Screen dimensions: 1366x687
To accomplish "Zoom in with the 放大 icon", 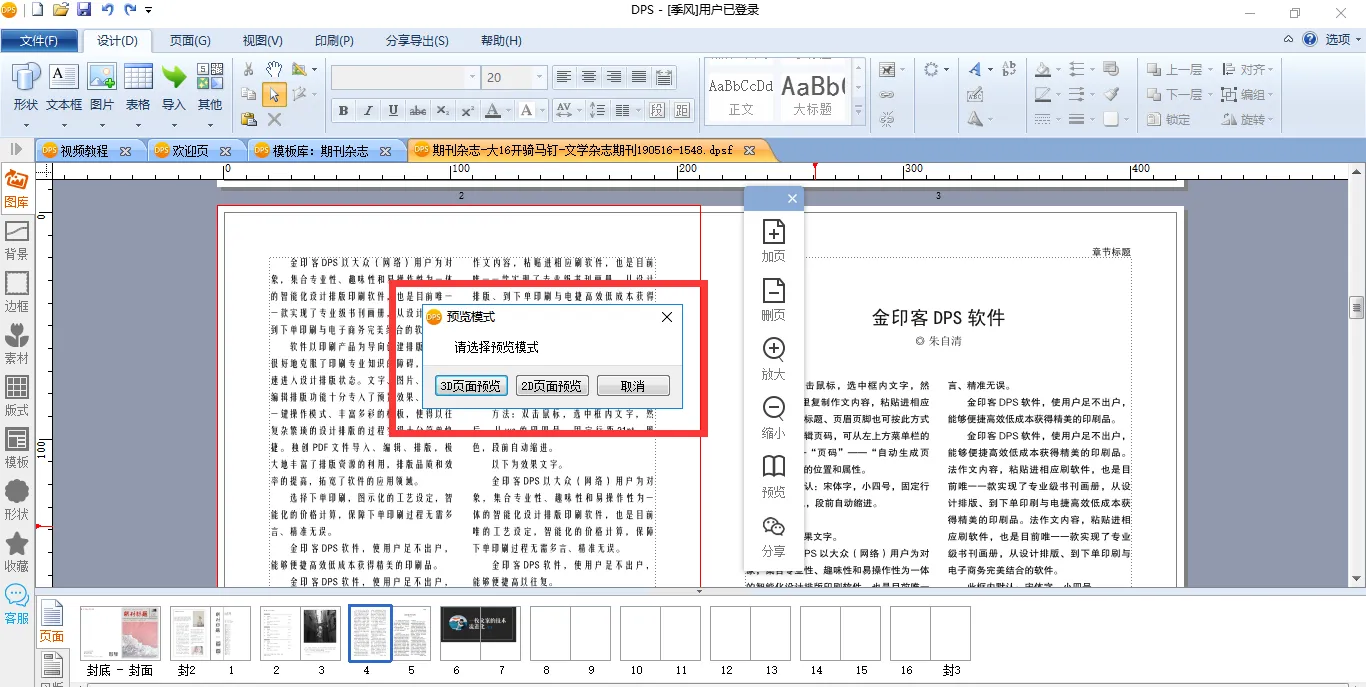I will [x=773, y=358].
